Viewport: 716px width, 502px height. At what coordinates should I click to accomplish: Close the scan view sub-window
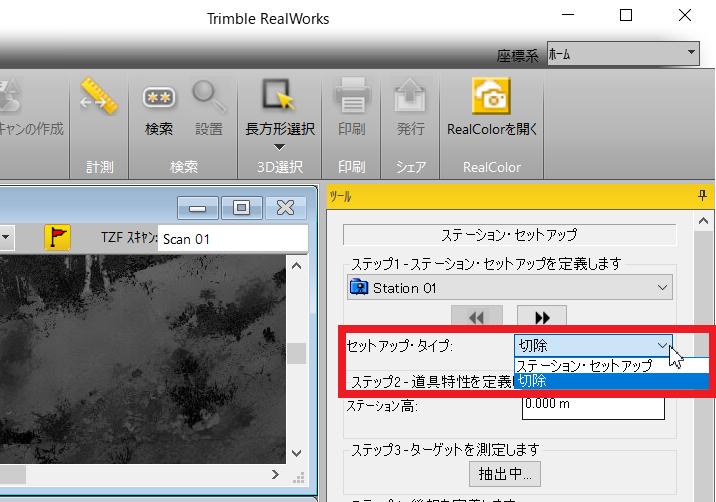pos(286,208)
